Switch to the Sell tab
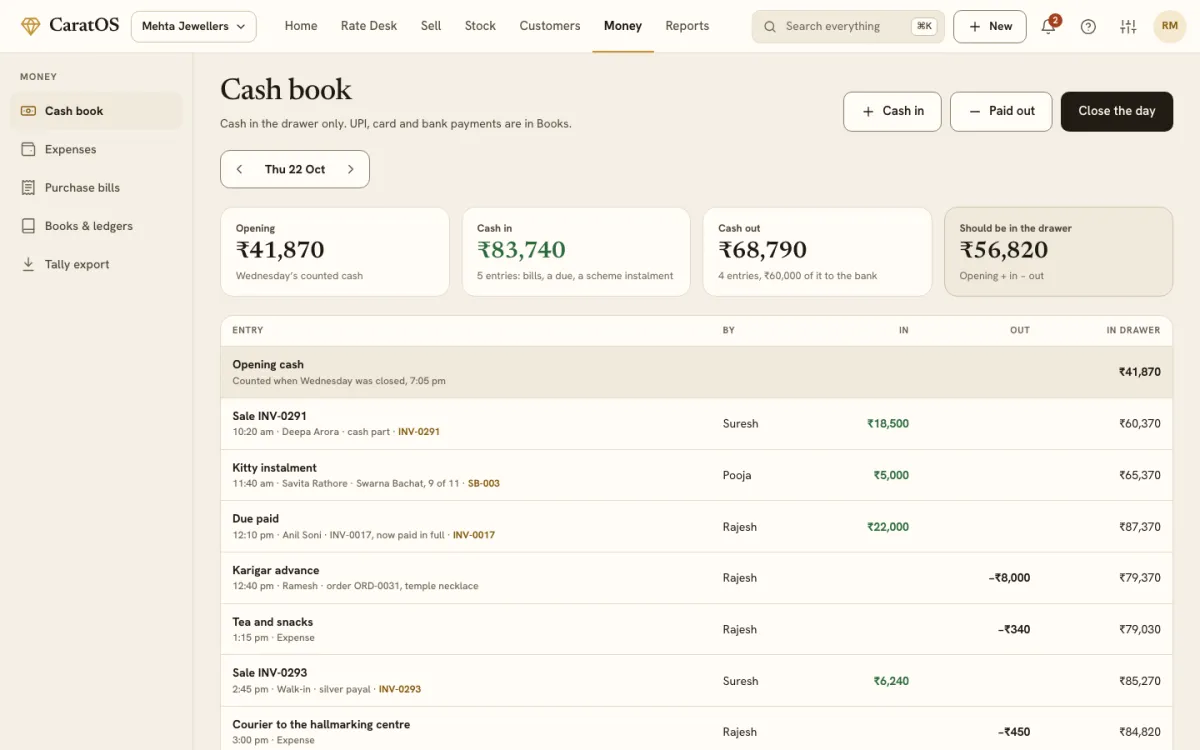This screenshot has height=750, width=1200. (x=431, y=26)
